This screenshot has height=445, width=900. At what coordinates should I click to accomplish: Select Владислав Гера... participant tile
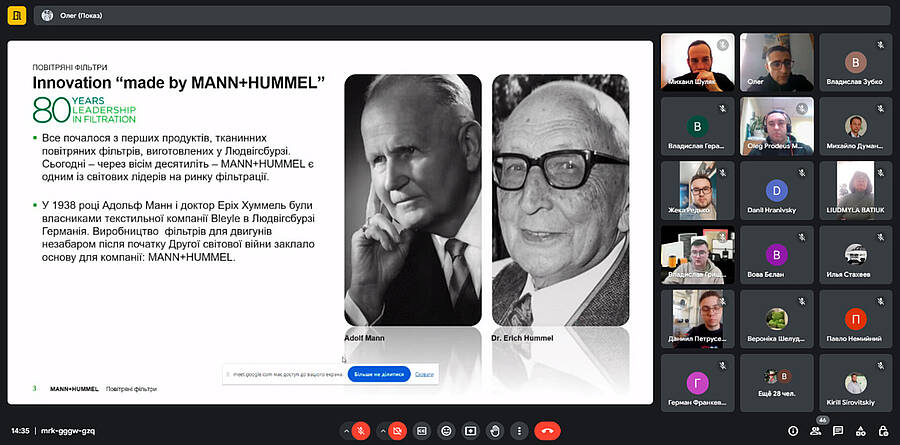coord(697,126)
